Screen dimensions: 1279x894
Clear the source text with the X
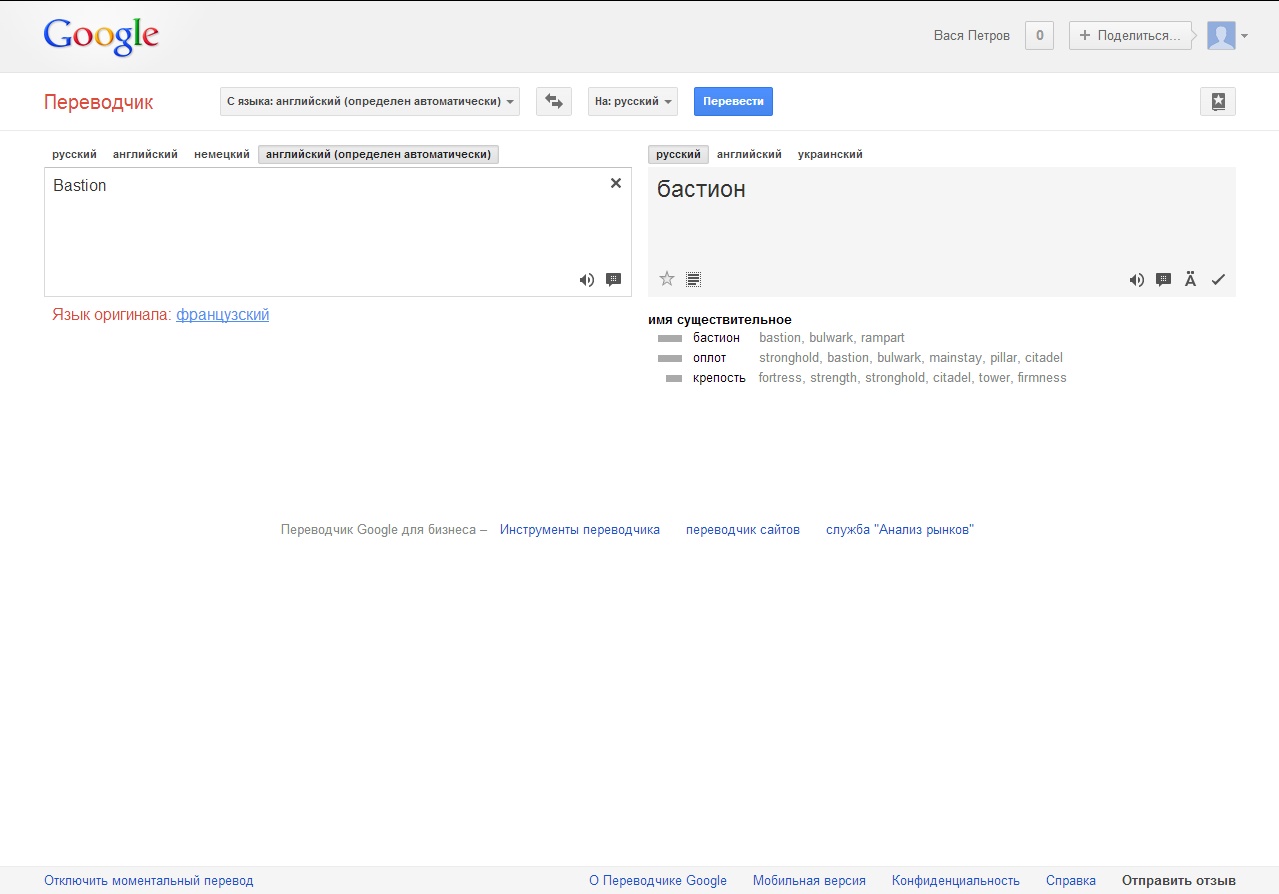(616, 183)
